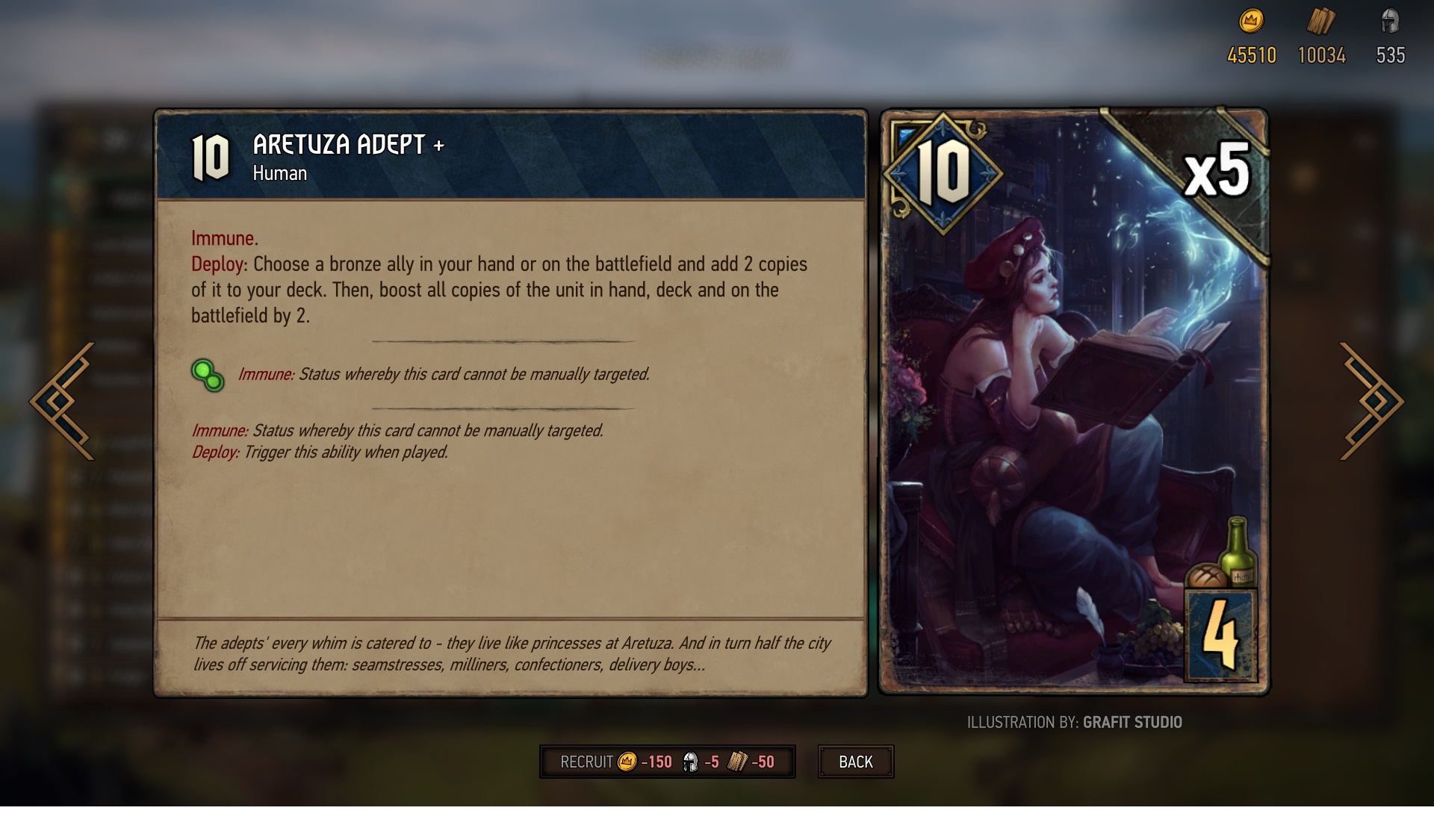Click the recruits amount 535
The width and height of the screenshot is (1434, 840).
(1391, 55)
